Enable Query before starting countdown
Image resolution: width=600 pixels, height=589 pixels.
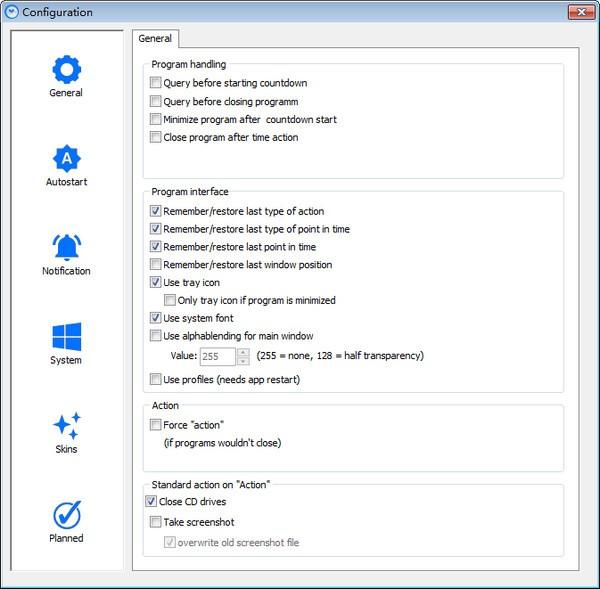(x=155, y=83)
